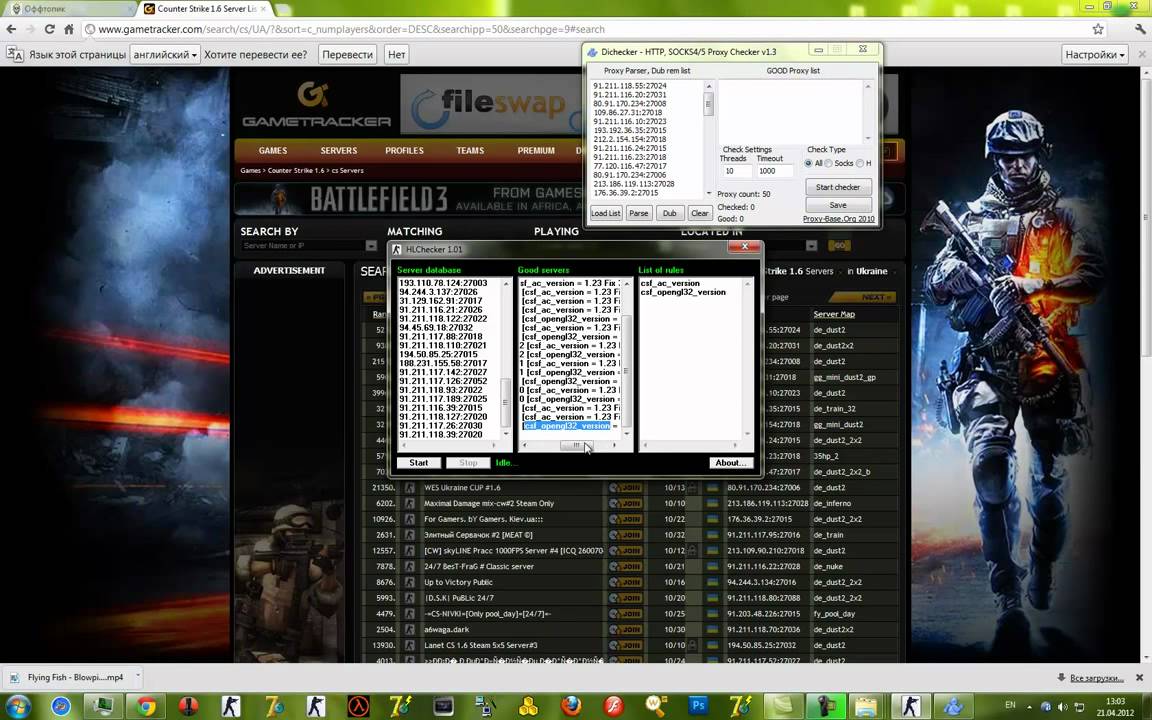
Task: Show hidden system tray icons arrow
Action: 1029,707
